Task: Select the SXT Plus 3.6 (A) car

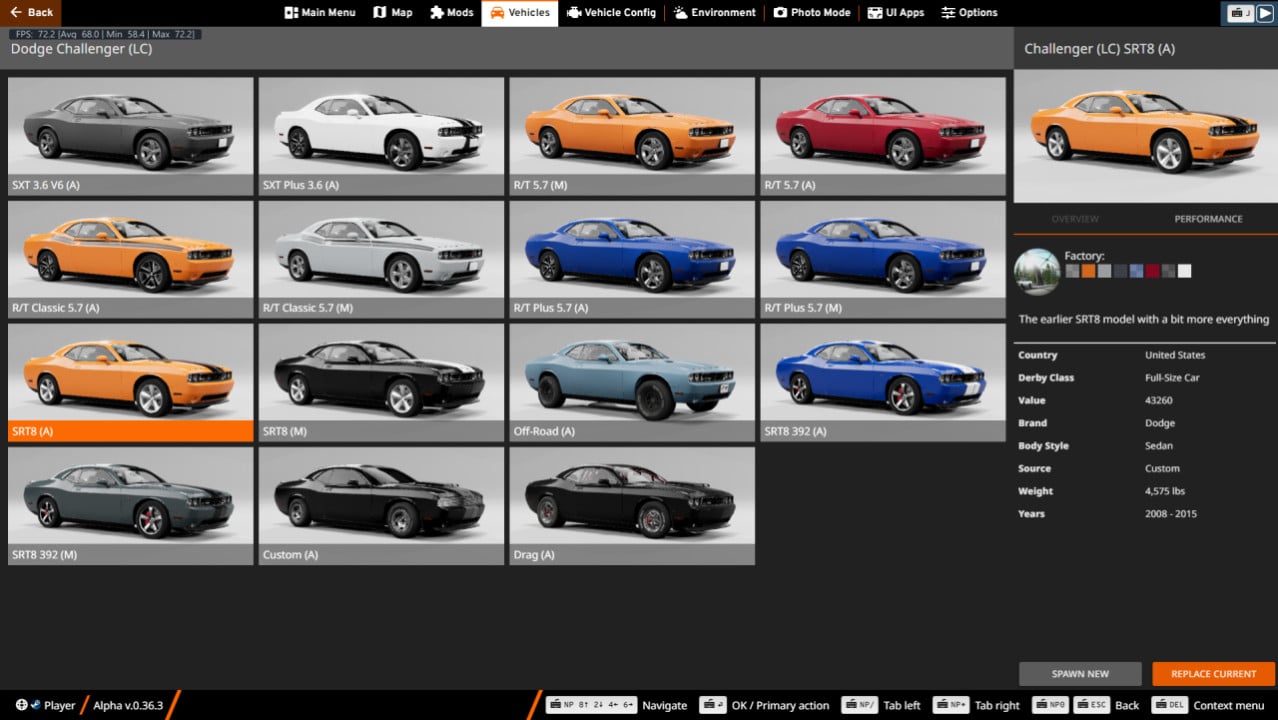Action: [x=381, y=136]
